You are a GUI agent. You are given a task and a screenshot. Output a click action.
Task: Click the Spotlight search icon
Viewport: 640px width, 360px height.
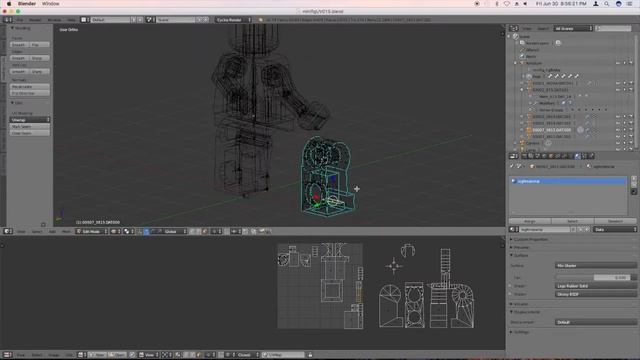(607, 4)
